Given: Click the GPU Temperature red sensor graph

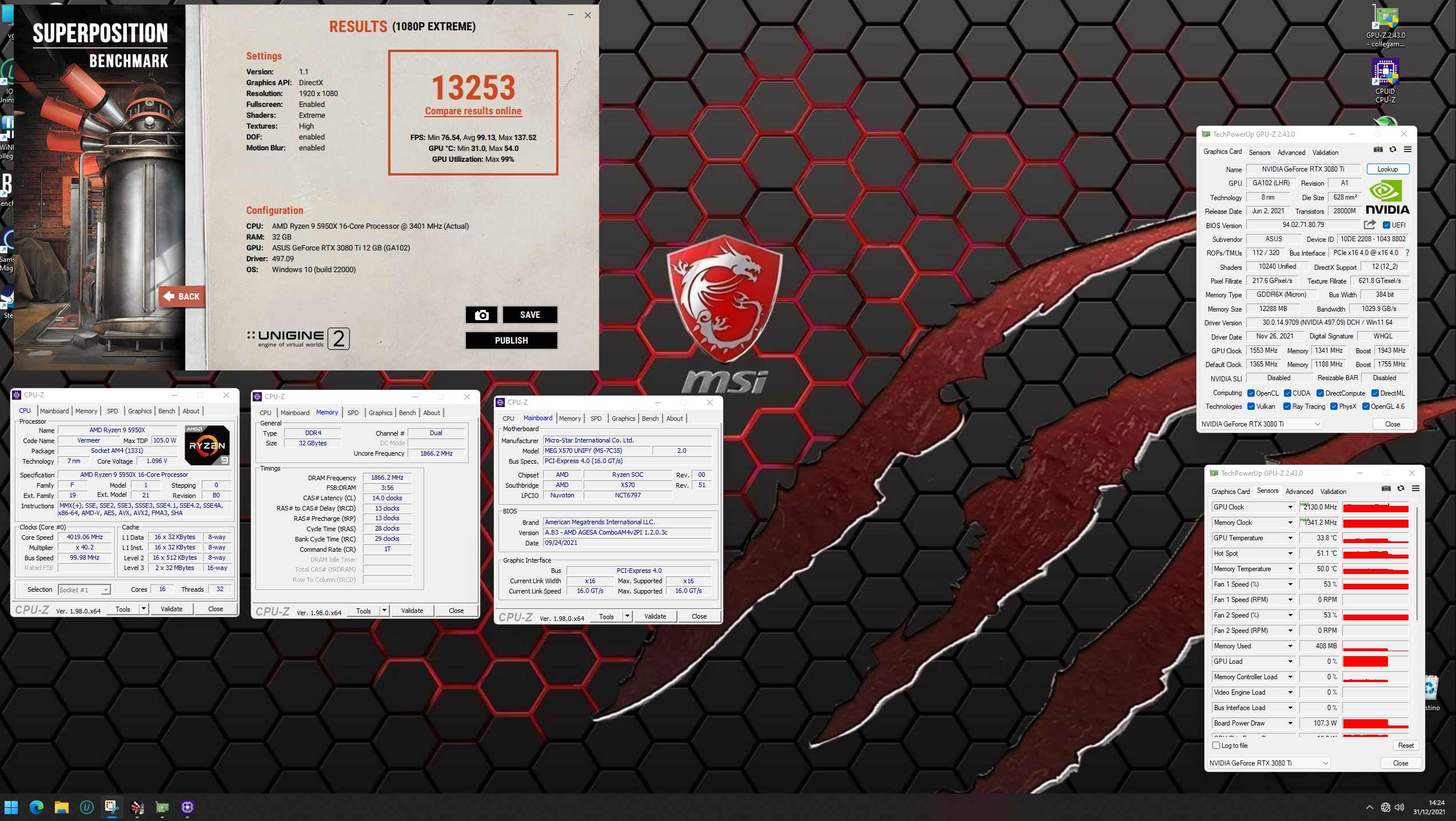Looking at the screenshot, I should point(1375,538).
